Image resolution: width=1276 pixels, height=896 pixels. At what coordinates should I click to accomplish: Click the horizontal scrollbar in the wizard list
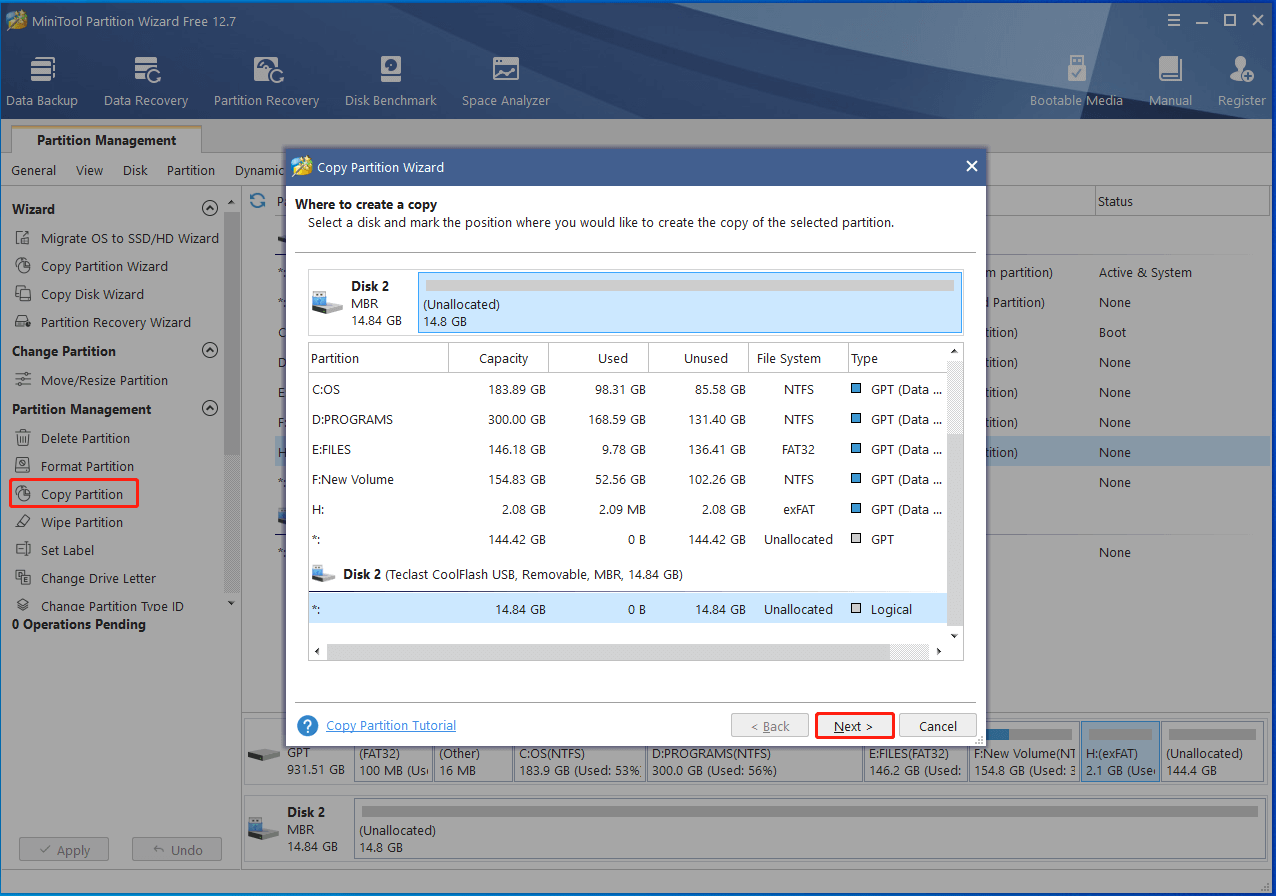point(608,652)
